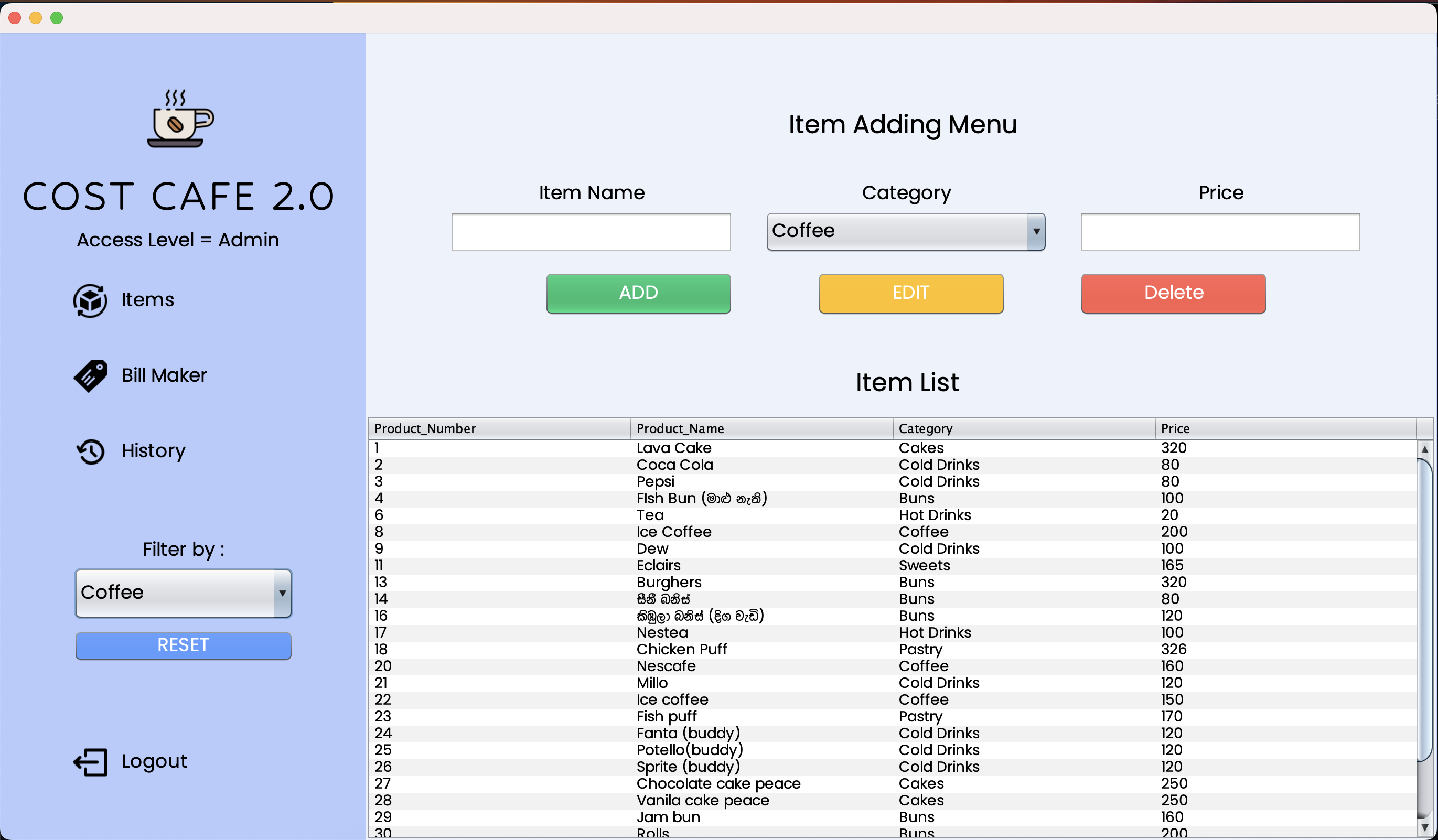Click the table scrollbar down arrow
This screenshot has height=840, width=1438.
pyautogui.click(x=1424, y=827)
